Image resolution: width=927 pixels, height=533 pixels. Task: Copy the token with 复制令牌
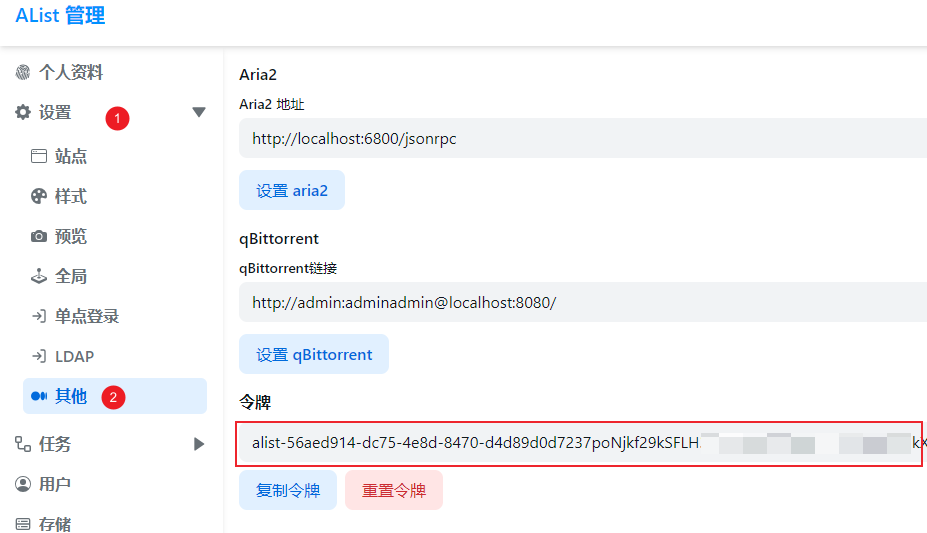point(288,491)
